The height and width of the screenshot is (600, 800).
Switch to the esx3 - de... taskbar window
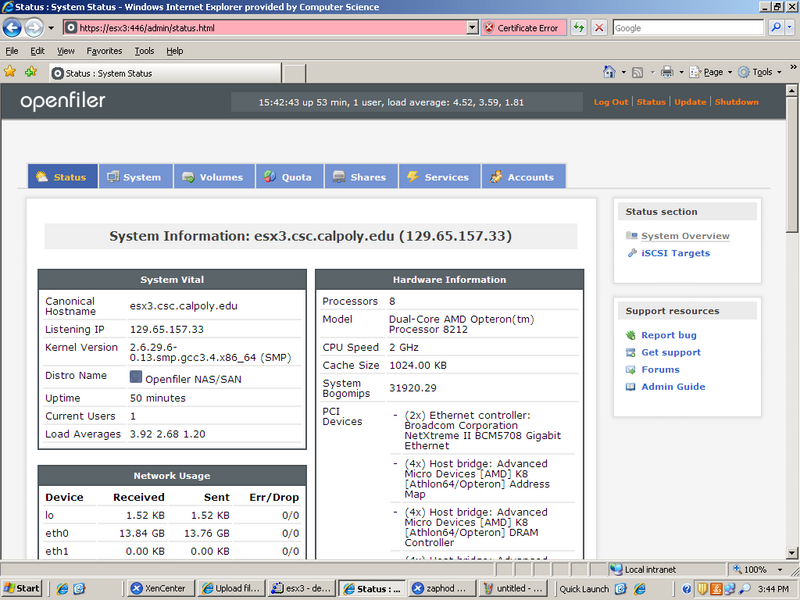(x=302, y=588)
